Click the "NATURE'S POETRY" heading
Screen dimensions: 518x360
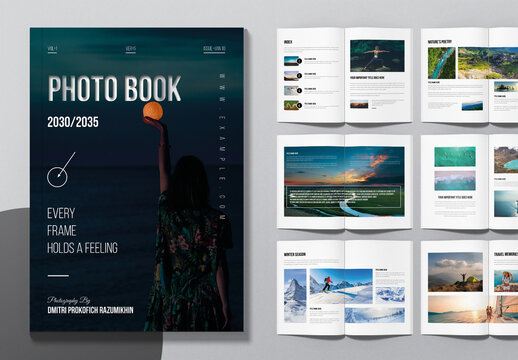click(440, 42)
